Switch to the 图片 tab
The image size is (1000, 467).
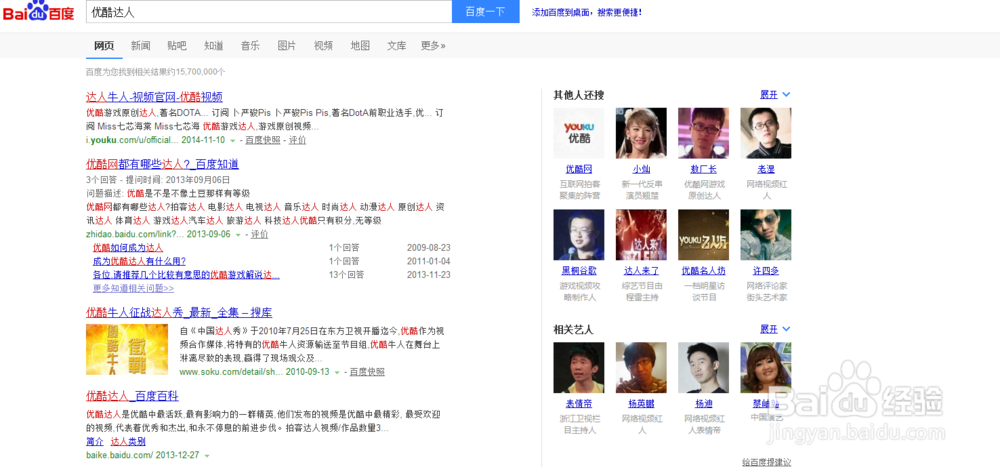tap(286, 45)
